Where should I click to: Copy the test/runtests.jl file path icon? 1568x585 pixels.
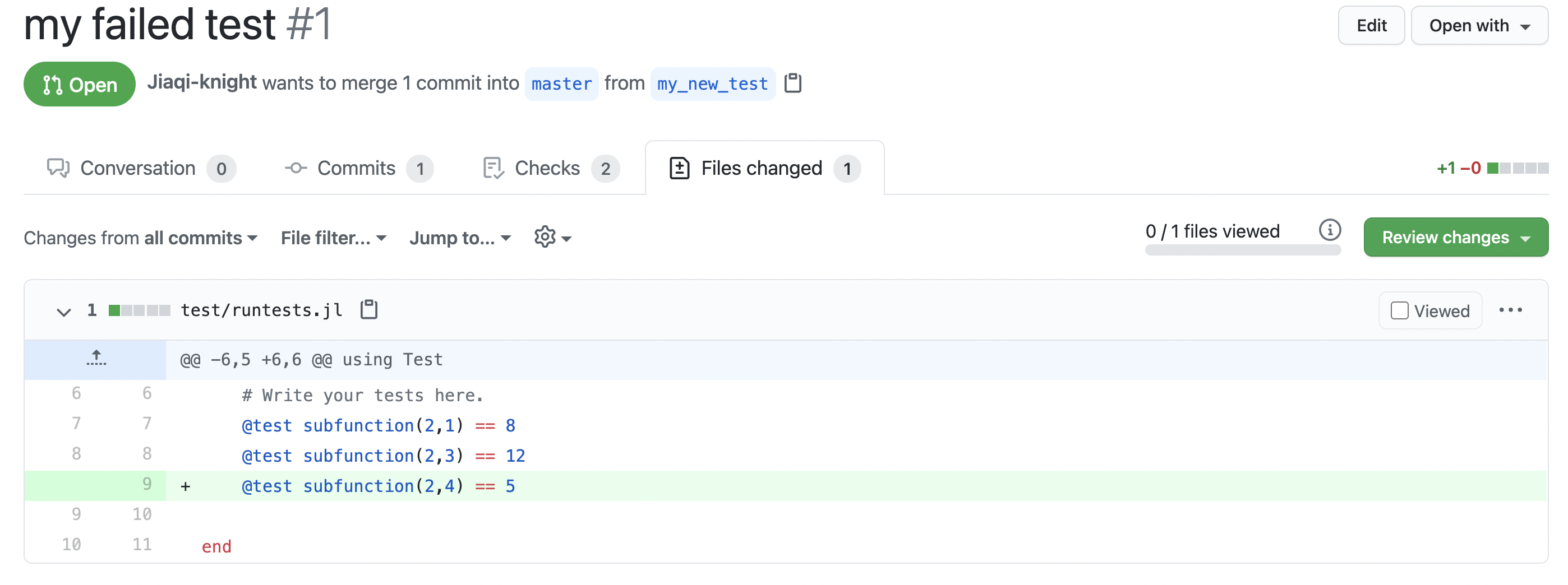(x=369, y=309)
